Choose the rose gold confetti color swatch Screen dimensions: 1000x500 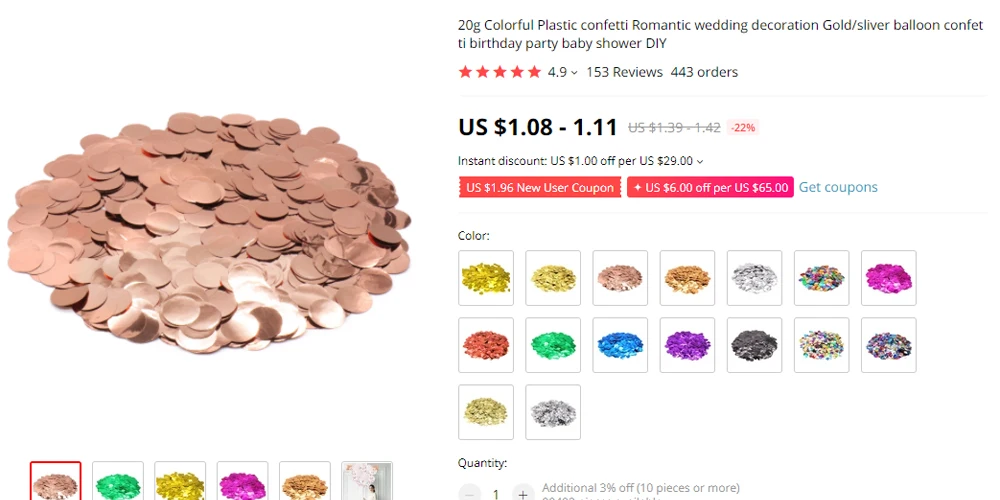(620, 278)
